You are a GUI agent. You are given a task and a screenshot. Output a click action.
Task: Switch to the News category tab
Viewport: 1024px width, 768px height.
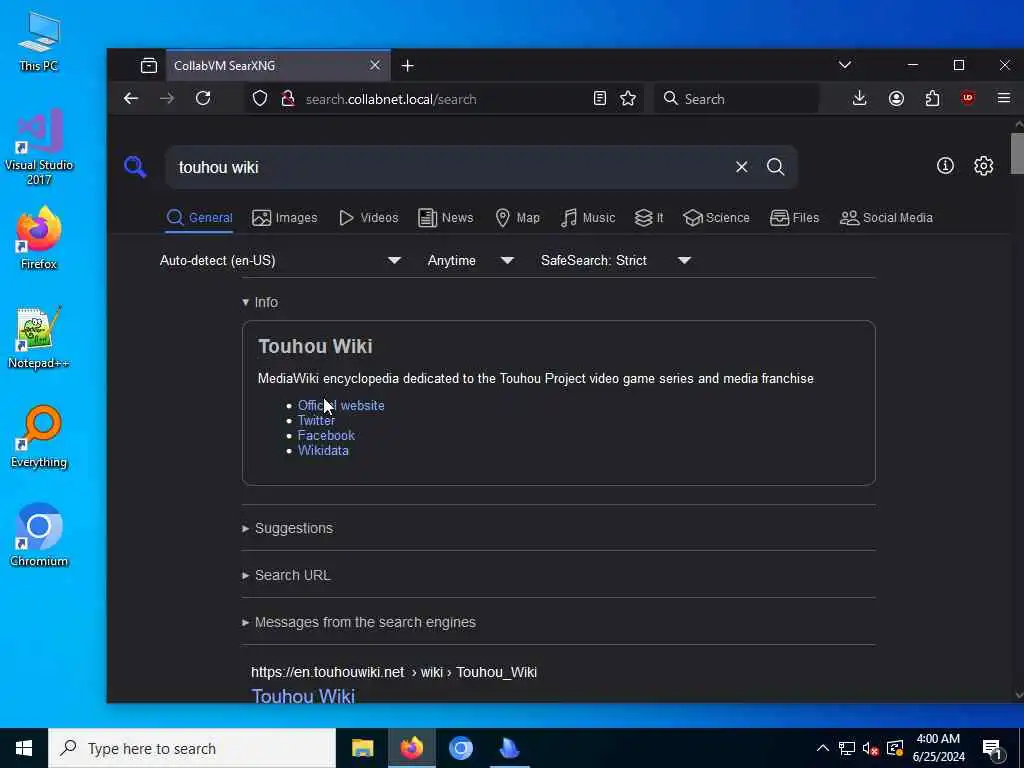[445, 217]
